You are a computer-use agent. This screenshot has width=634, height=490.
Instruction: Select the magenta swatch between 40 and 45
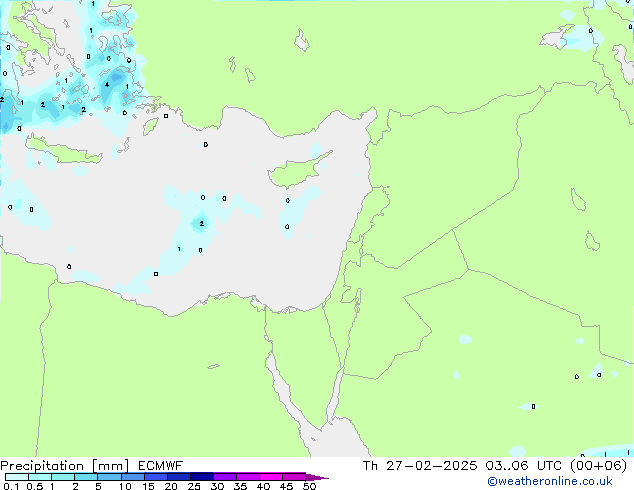point(271,477)
